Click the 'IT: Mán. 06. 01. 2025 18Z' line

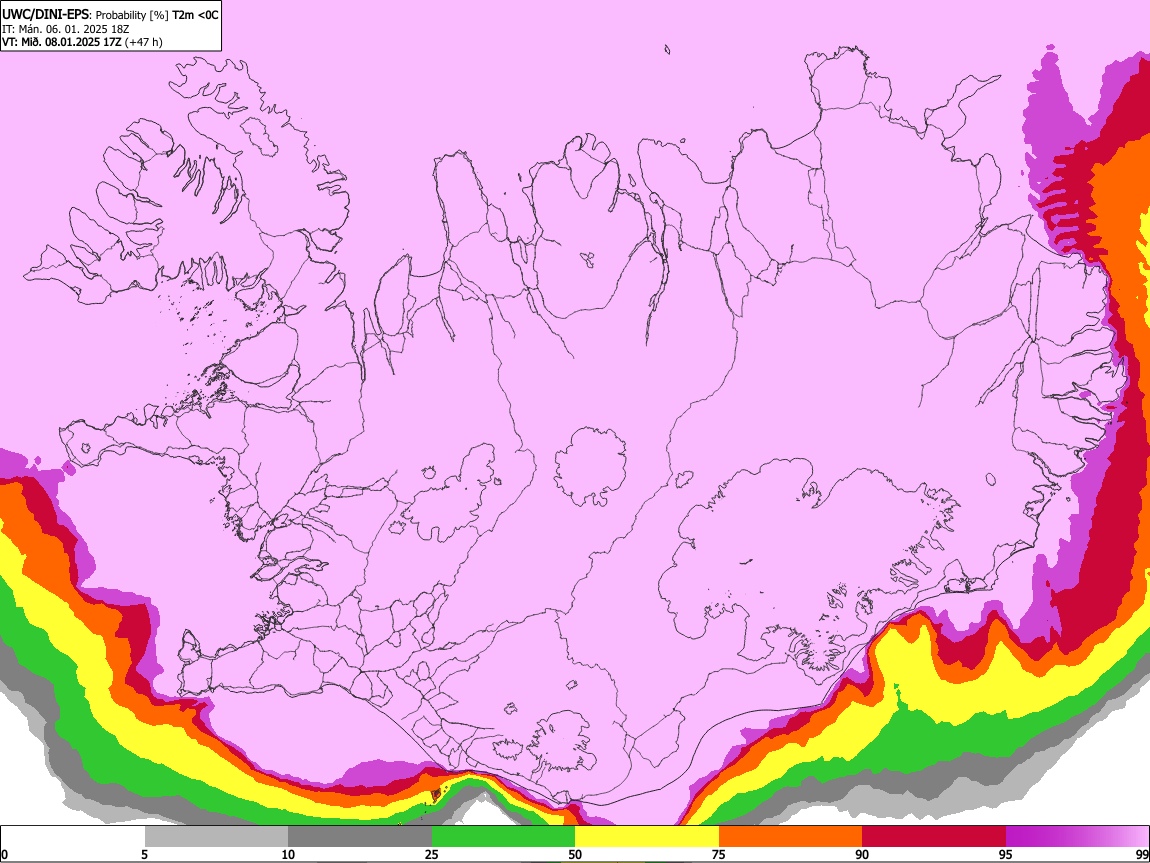pos(65,29)
